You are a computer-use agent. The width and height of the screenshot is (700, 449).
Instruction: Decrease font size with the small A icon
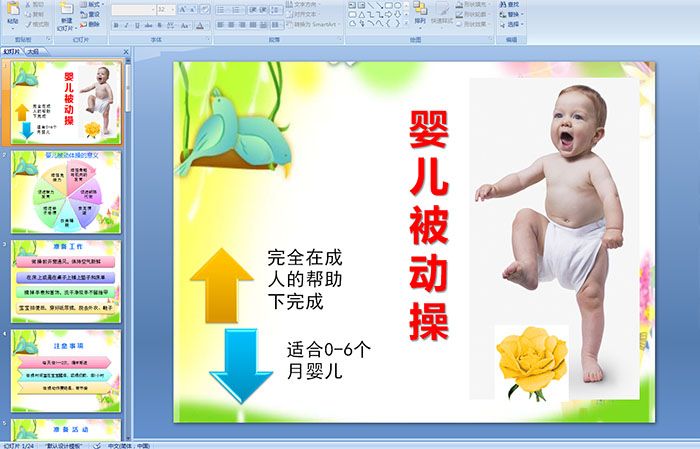[193, 9]
